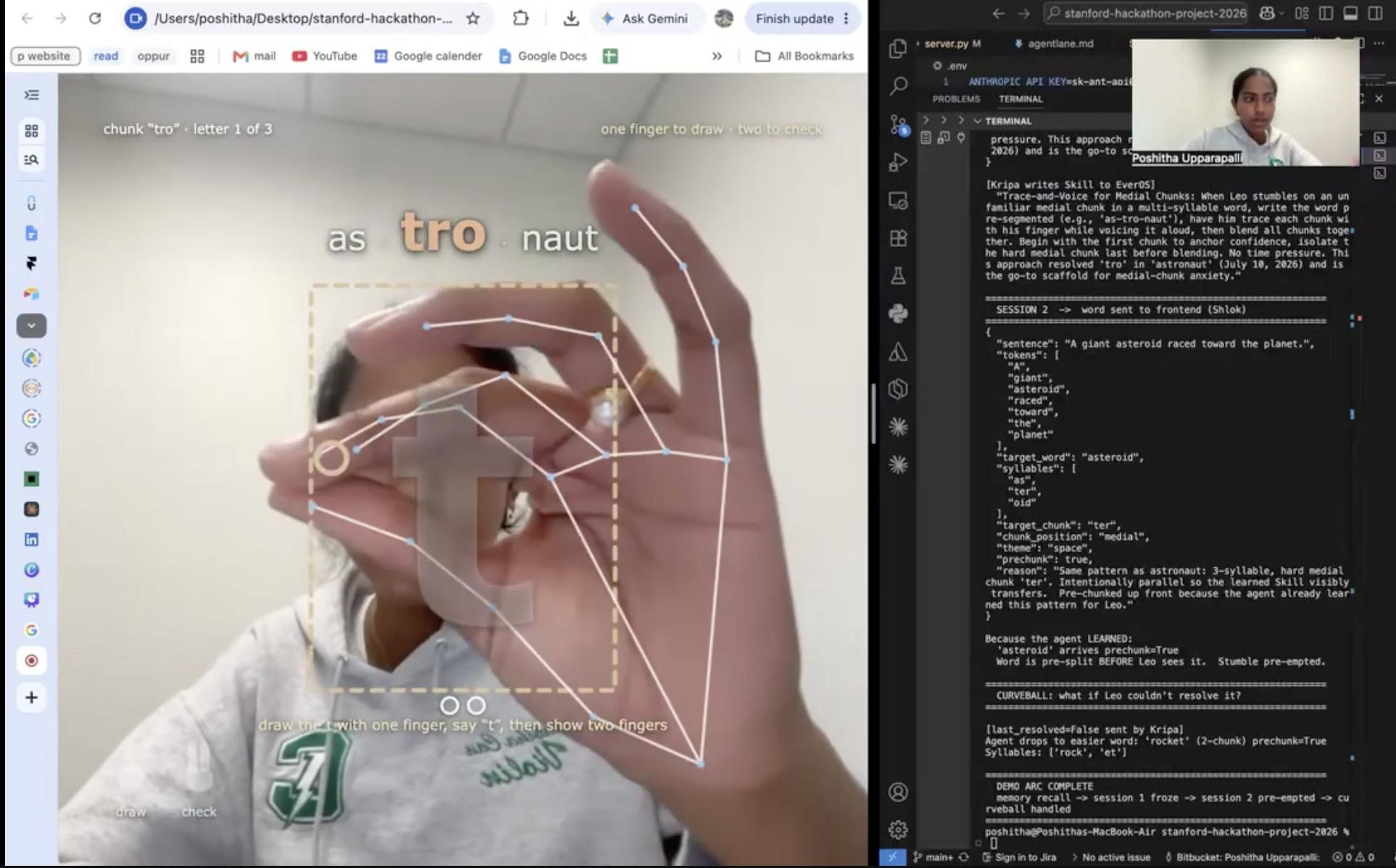This screenshot has width=1396, height=868.
Task: Open the browser three-dot menu
Action: pyautogui.click(x=846, y=18)
